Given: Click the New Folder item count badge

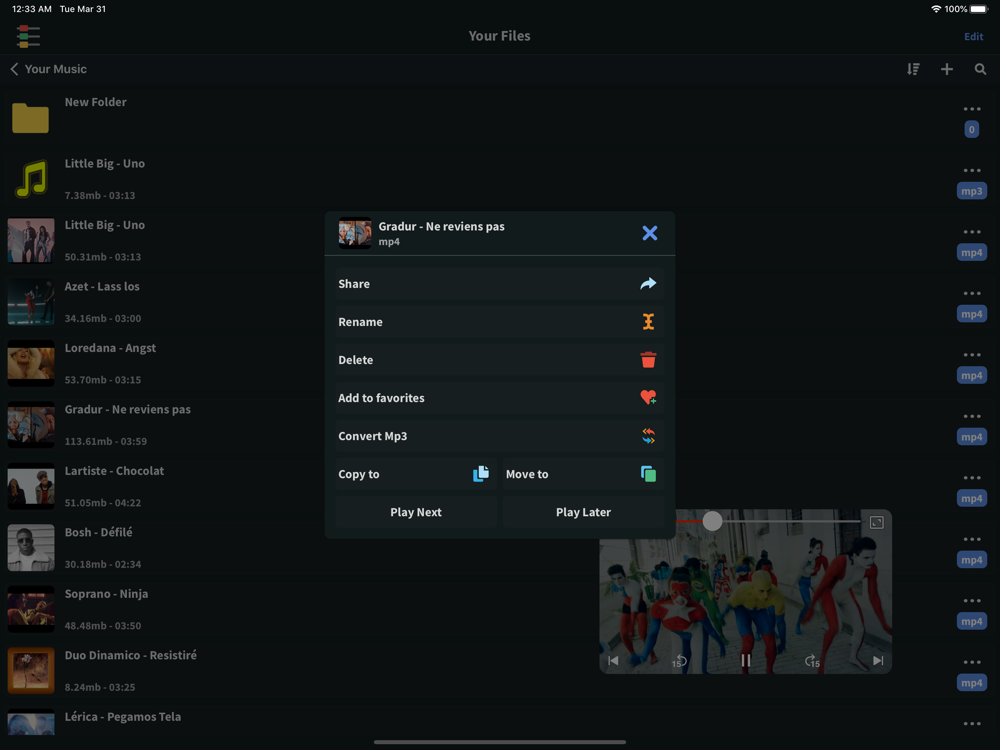Looking at the screenshot, I should coord(971,129).
